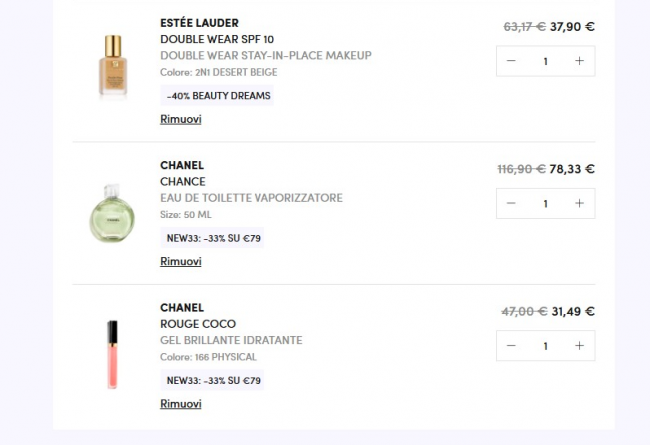This screenshot has width=650, height=445.
Task: Increase Chanel Chance quantity with plus
Action: [579, 203]
